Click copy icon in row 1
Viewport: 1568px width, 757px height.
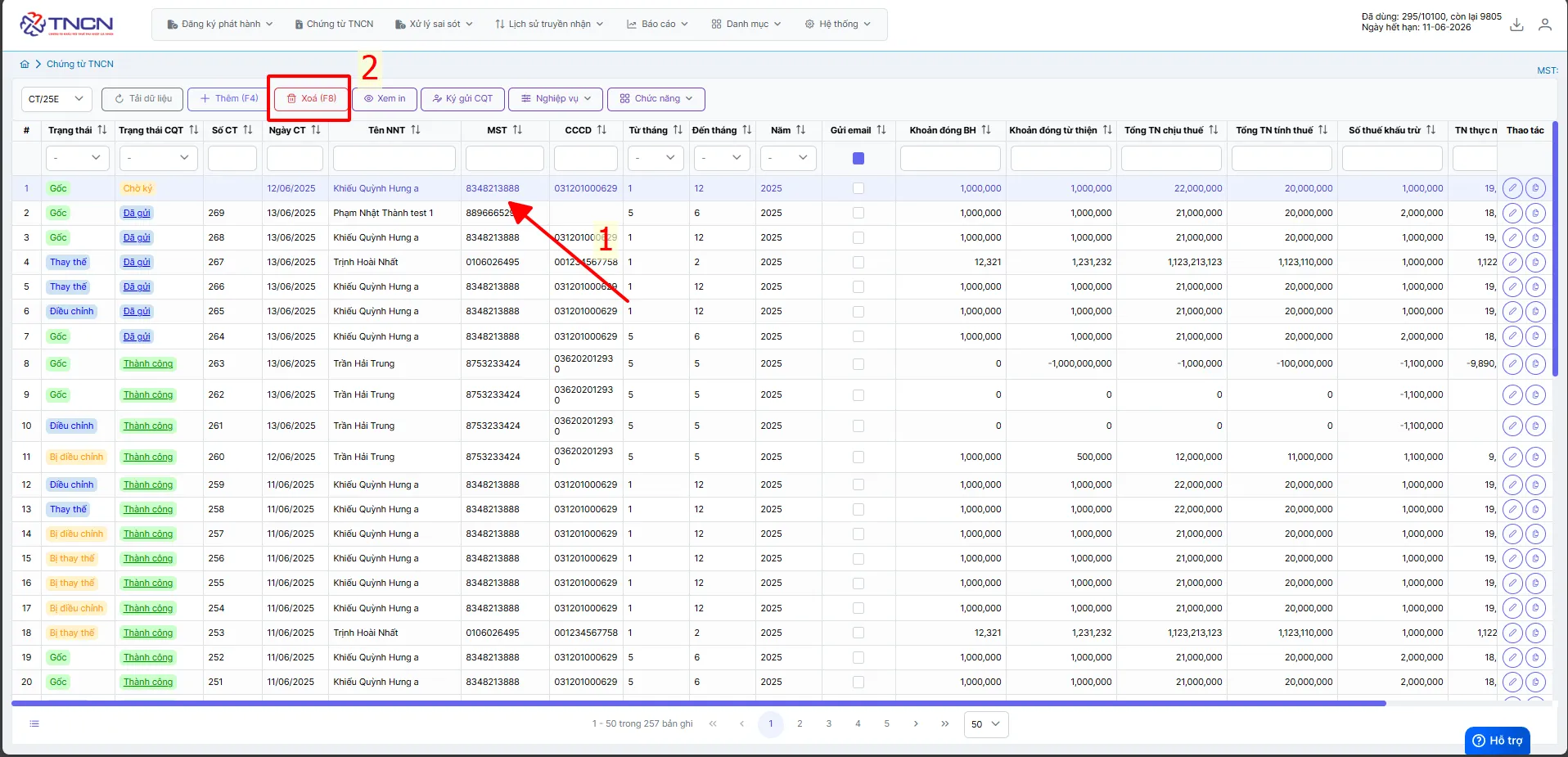coord(1535,188)
